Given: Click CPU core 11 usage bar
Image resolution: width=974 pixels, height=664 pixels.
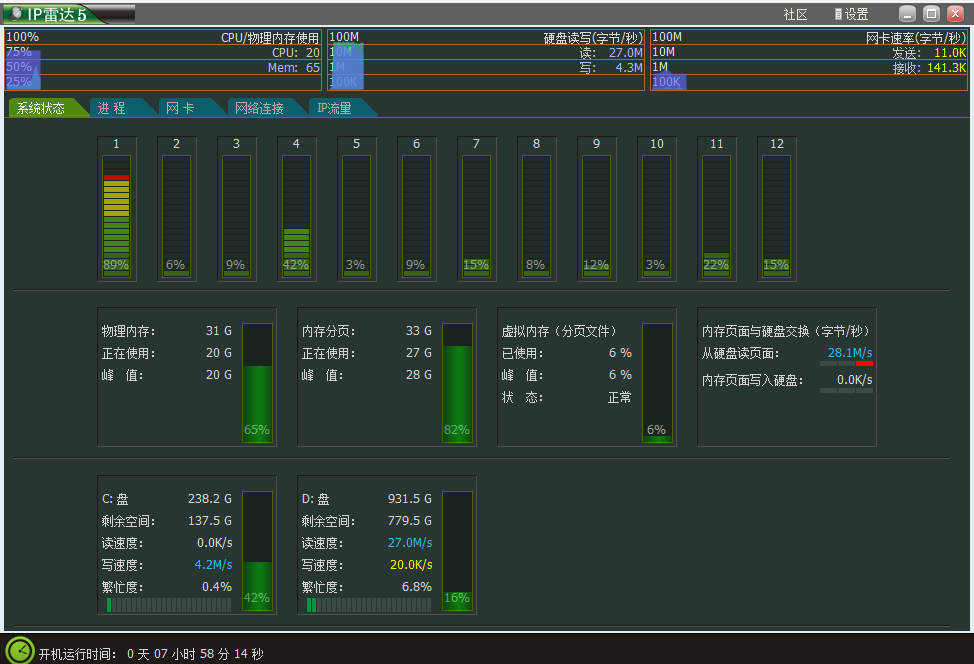Looking at the screenshot, I should (x=716, y=216).
